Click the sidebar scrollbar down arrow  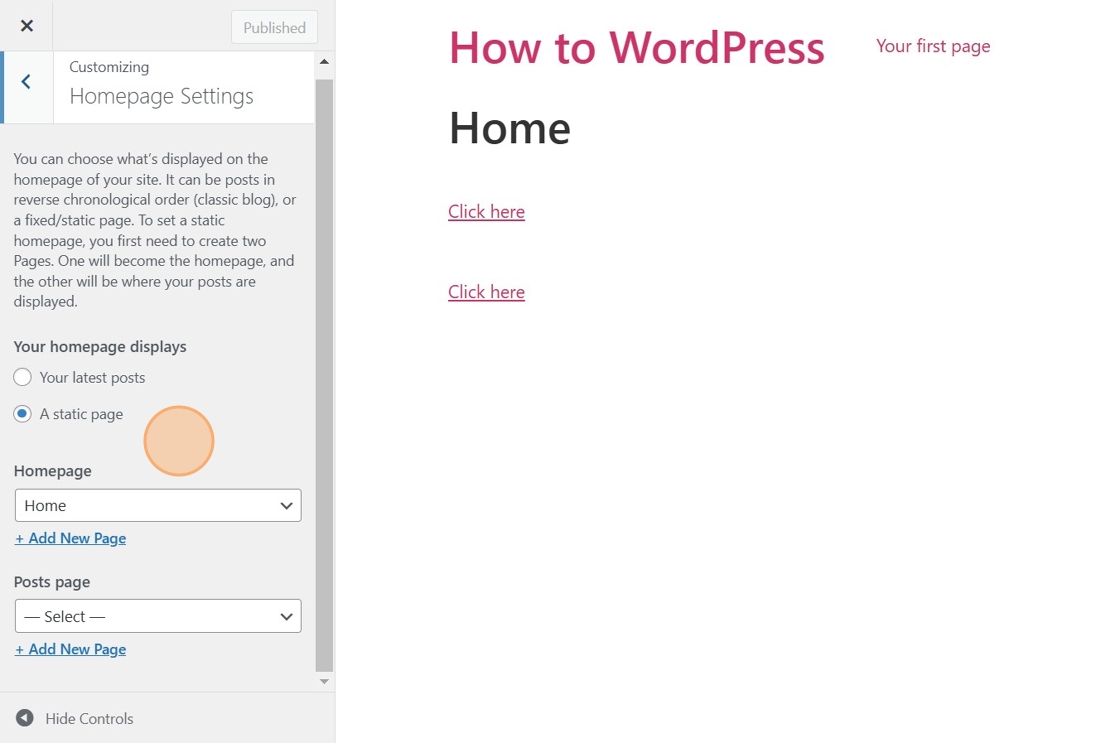324,682
